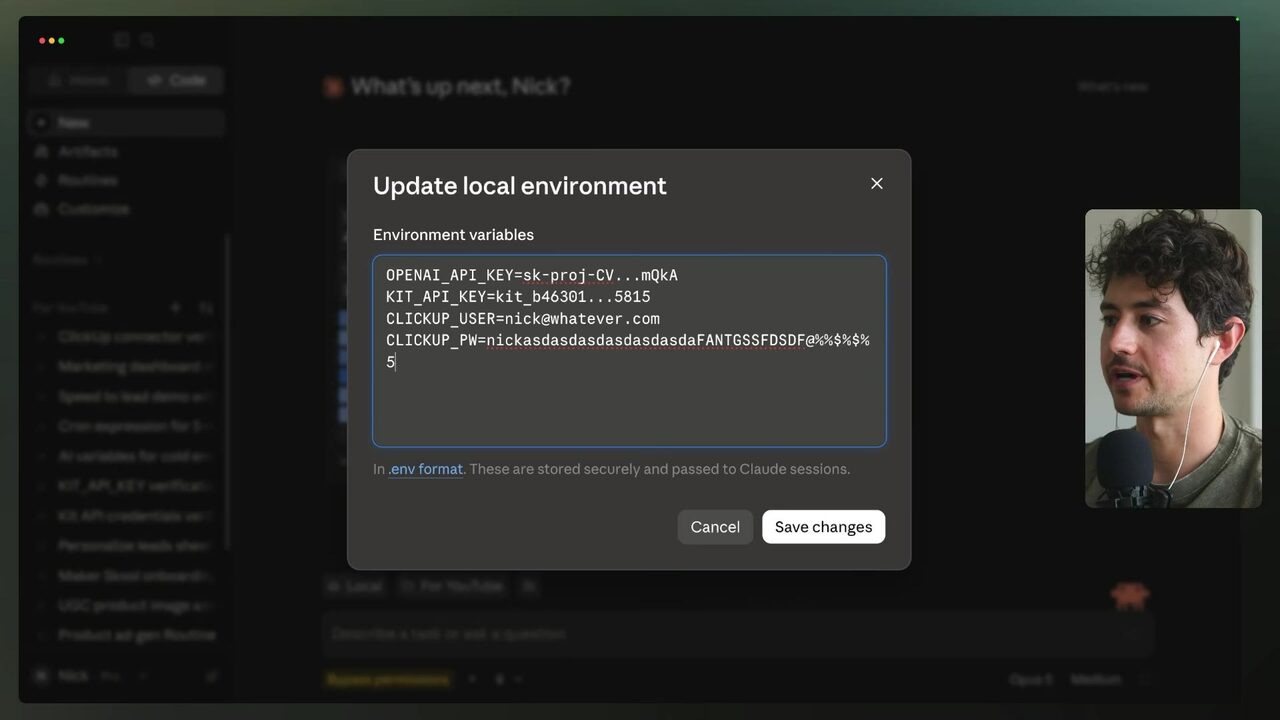Open the Nick account menu at sidebar bottom
The height and width of the screenshot is (720, 1280).
click(90, 676)
